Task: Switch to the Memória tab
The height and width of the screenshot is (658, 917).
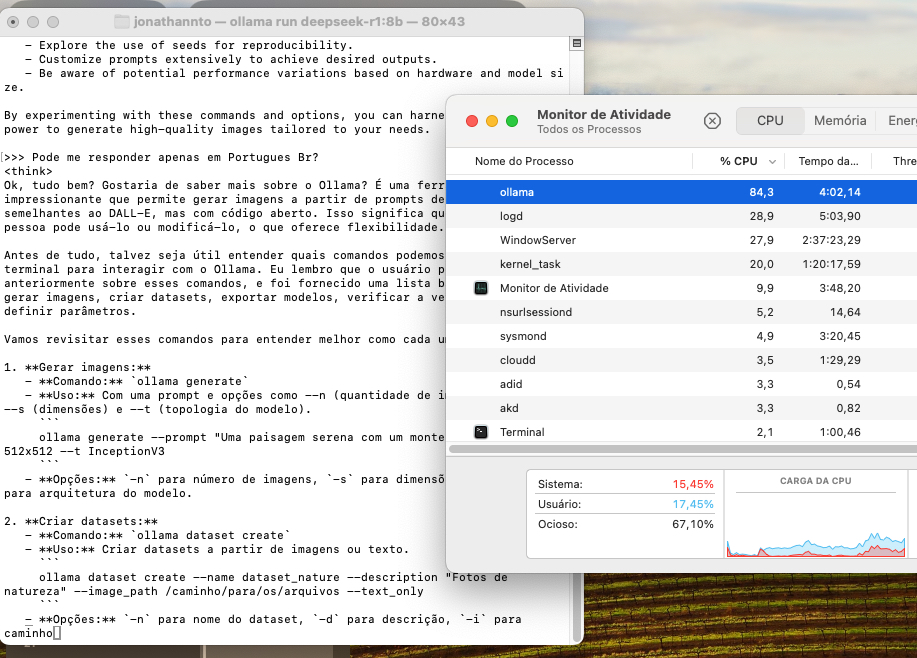Action: click(x=840, y=120)
